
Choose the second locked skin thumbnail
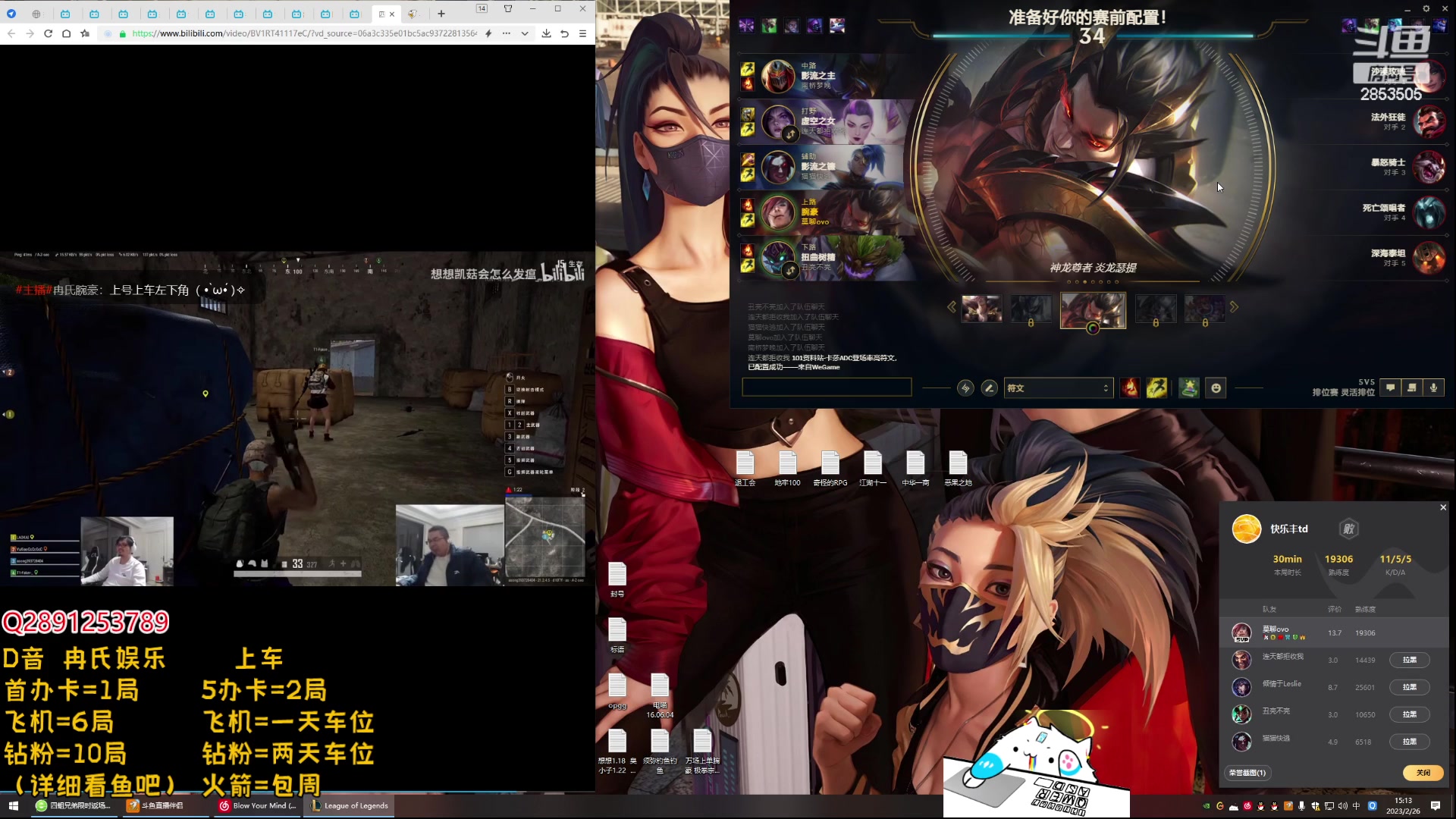tap(1031, 309)
